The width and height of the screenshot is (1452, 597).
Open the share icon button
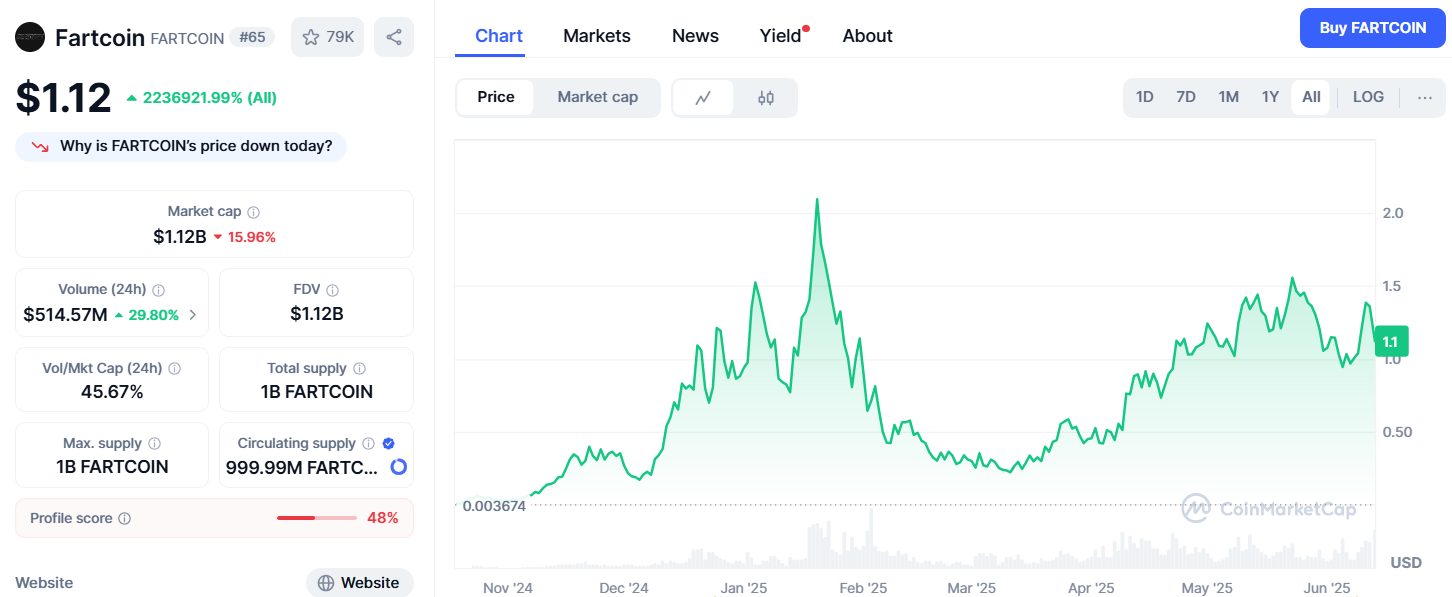394,37
